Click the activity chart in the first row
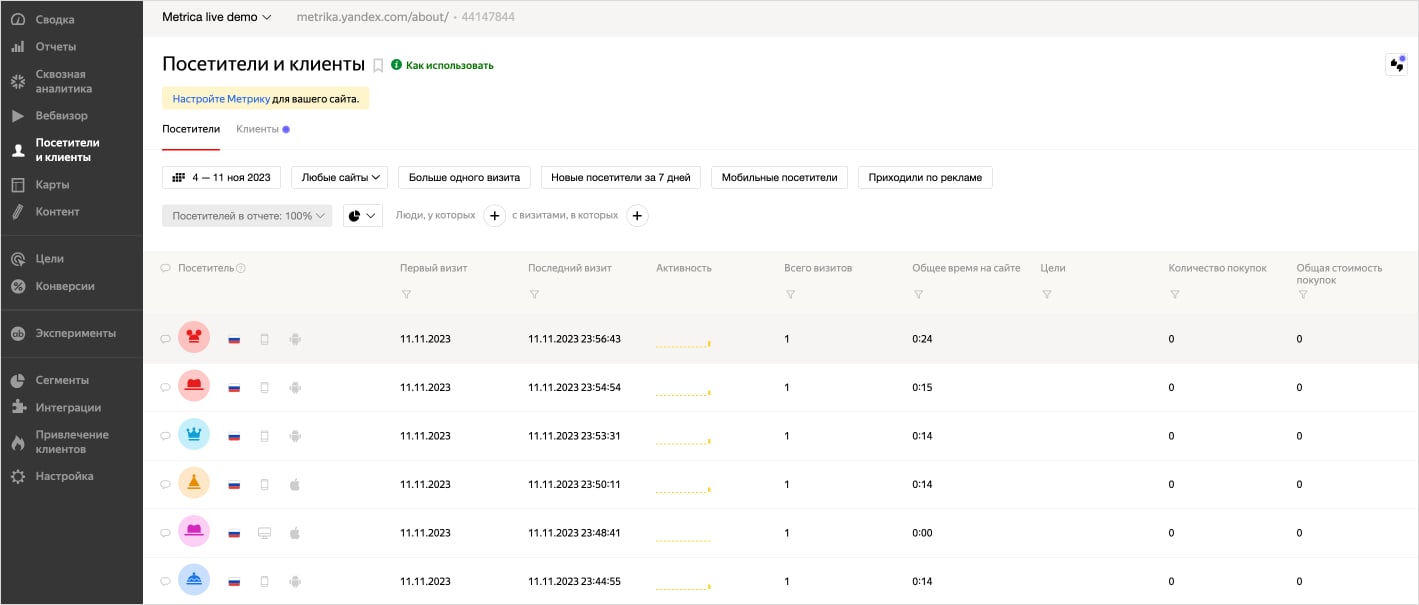The width and height of the screenshot is (1419, 605). (683, 342)
